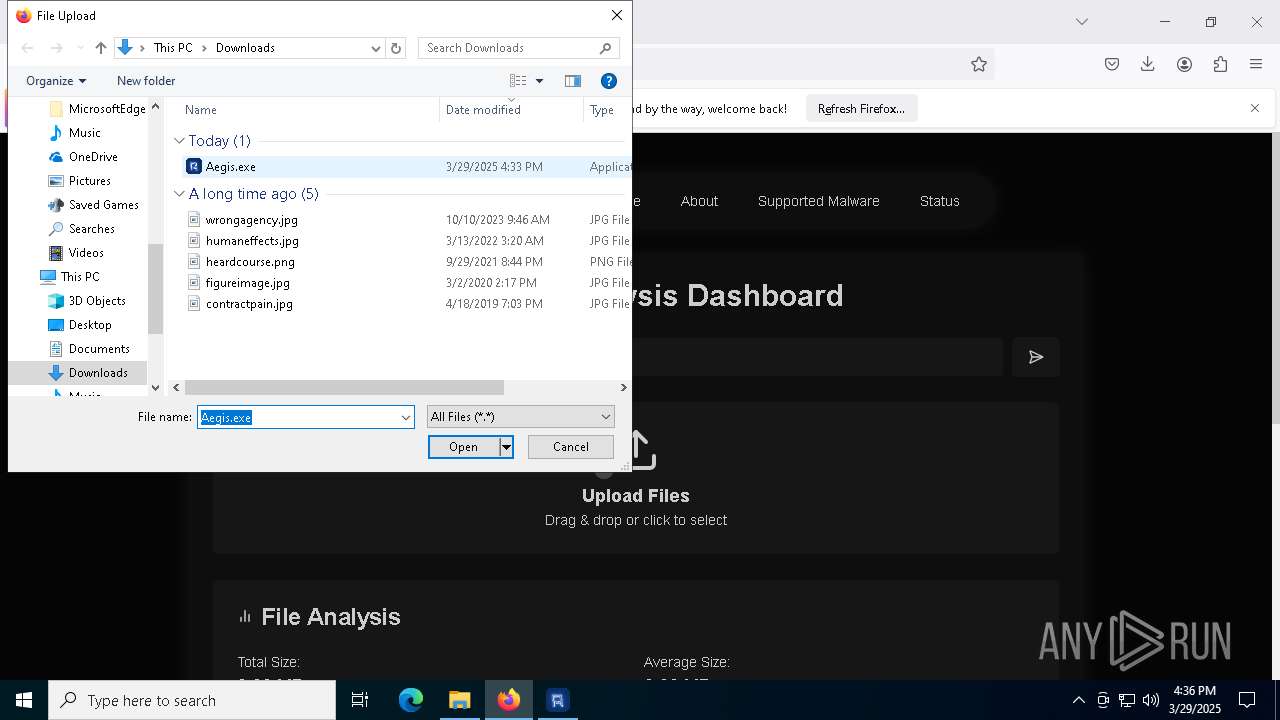Open Firefox account icon

click(1184, 64)
